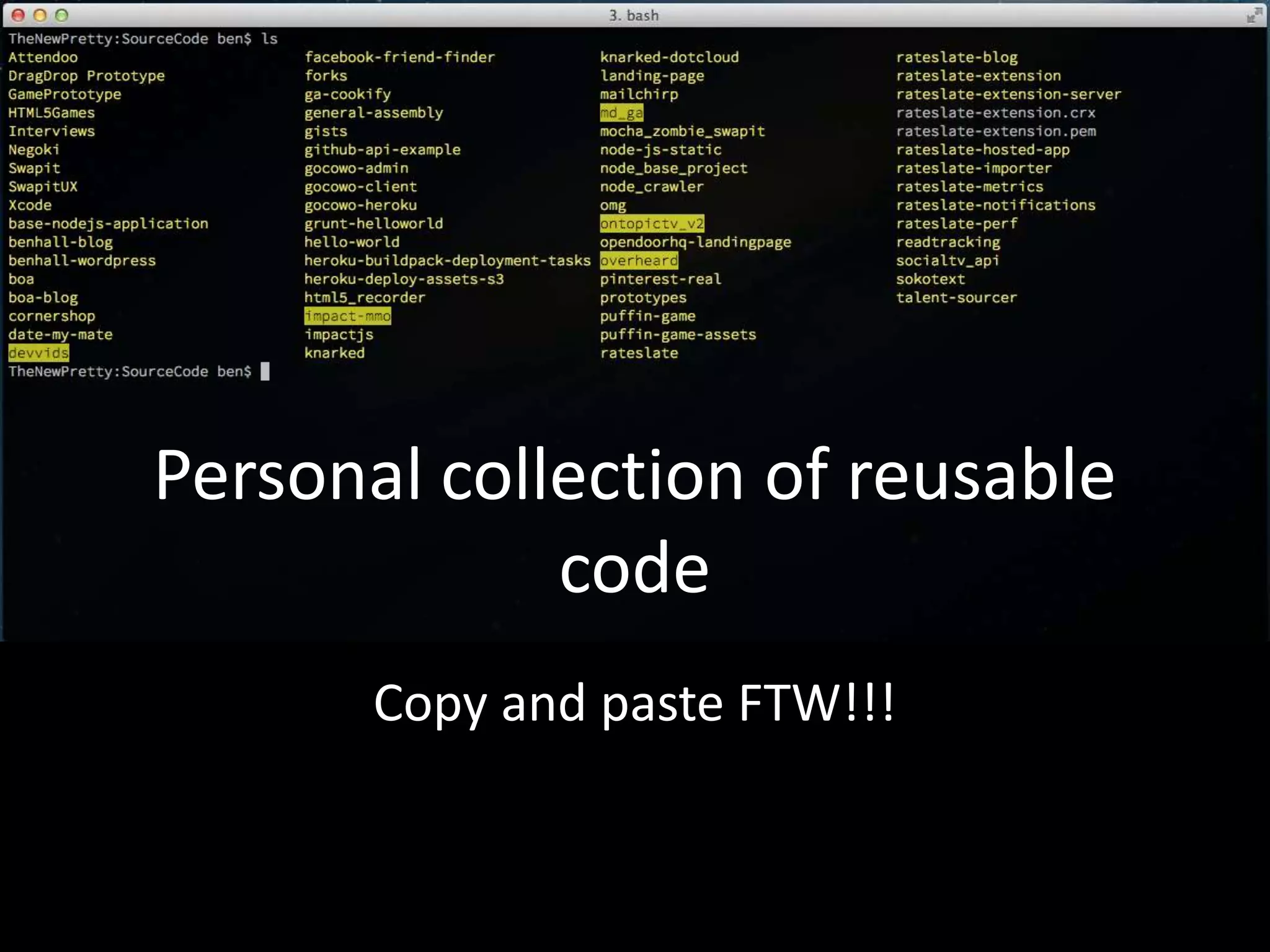Click the 'puffin-game-assets' entry

point(678,335)
